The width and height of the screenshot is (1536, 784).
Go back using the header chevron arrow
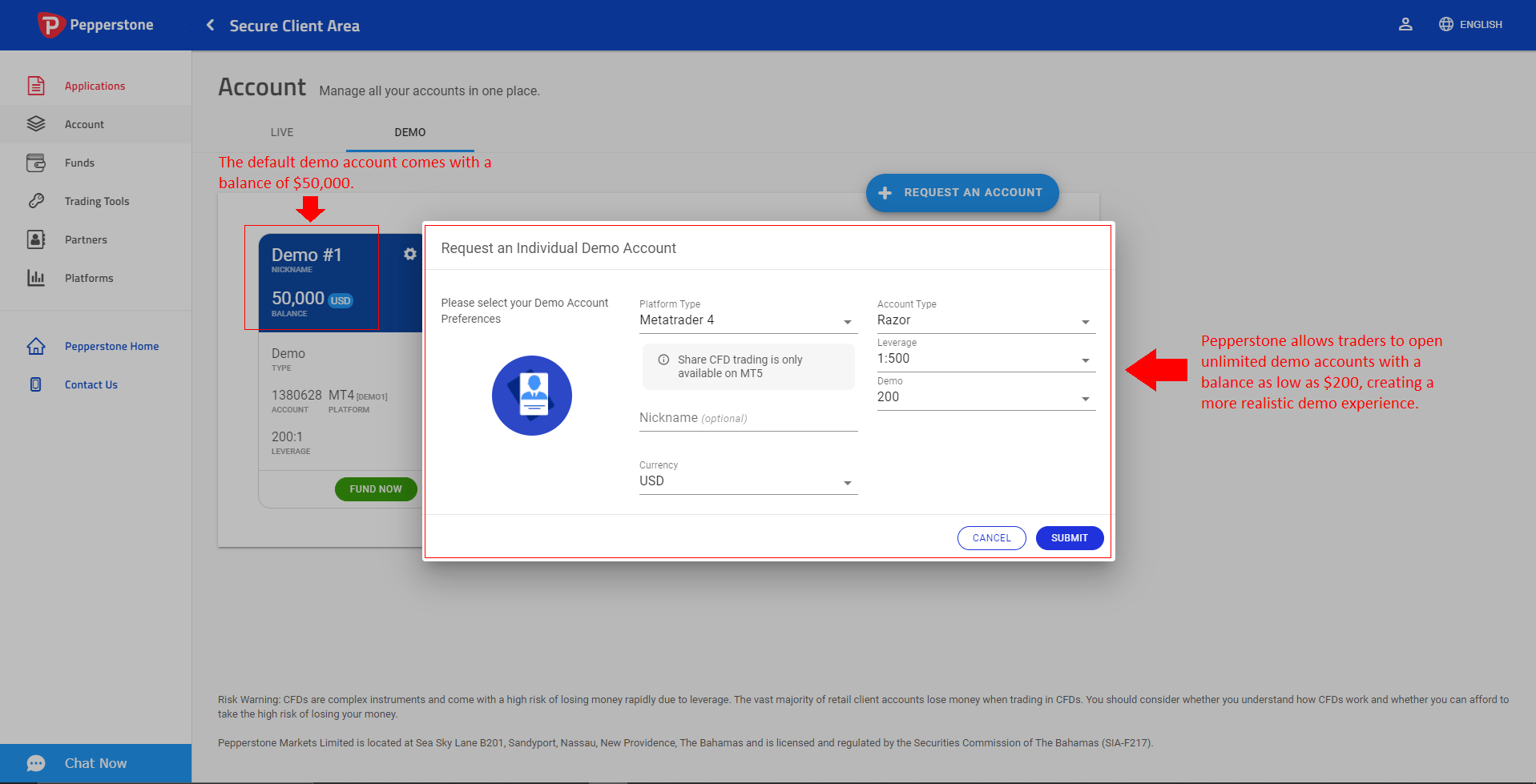pos(211,25)
